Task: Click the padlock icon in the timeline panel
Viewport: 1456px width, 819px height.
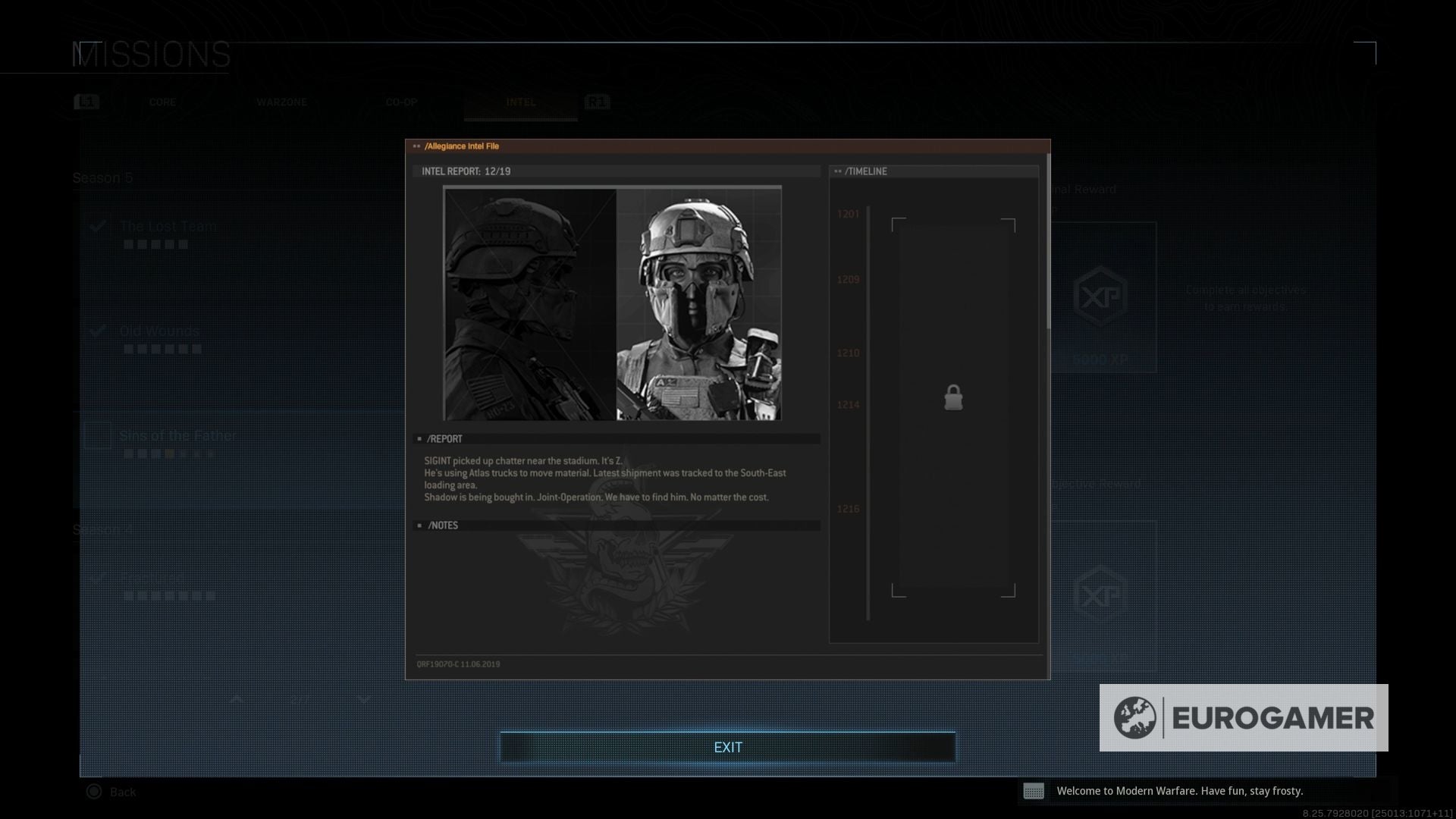Action: (x=953, y=397)
